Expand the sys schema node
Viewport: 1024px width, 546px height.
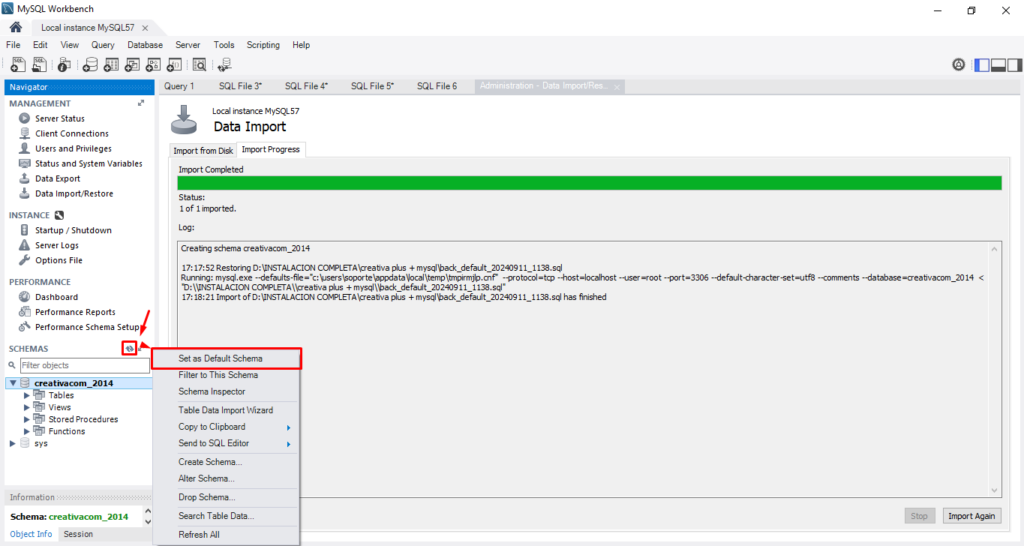tap(12, 443)
